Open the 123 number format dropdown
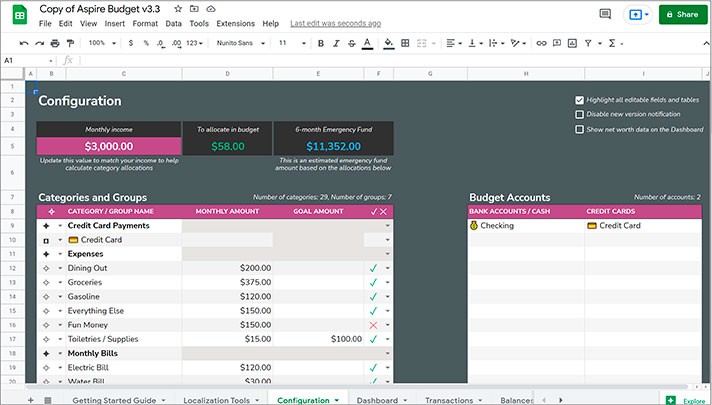 point(194,43)
